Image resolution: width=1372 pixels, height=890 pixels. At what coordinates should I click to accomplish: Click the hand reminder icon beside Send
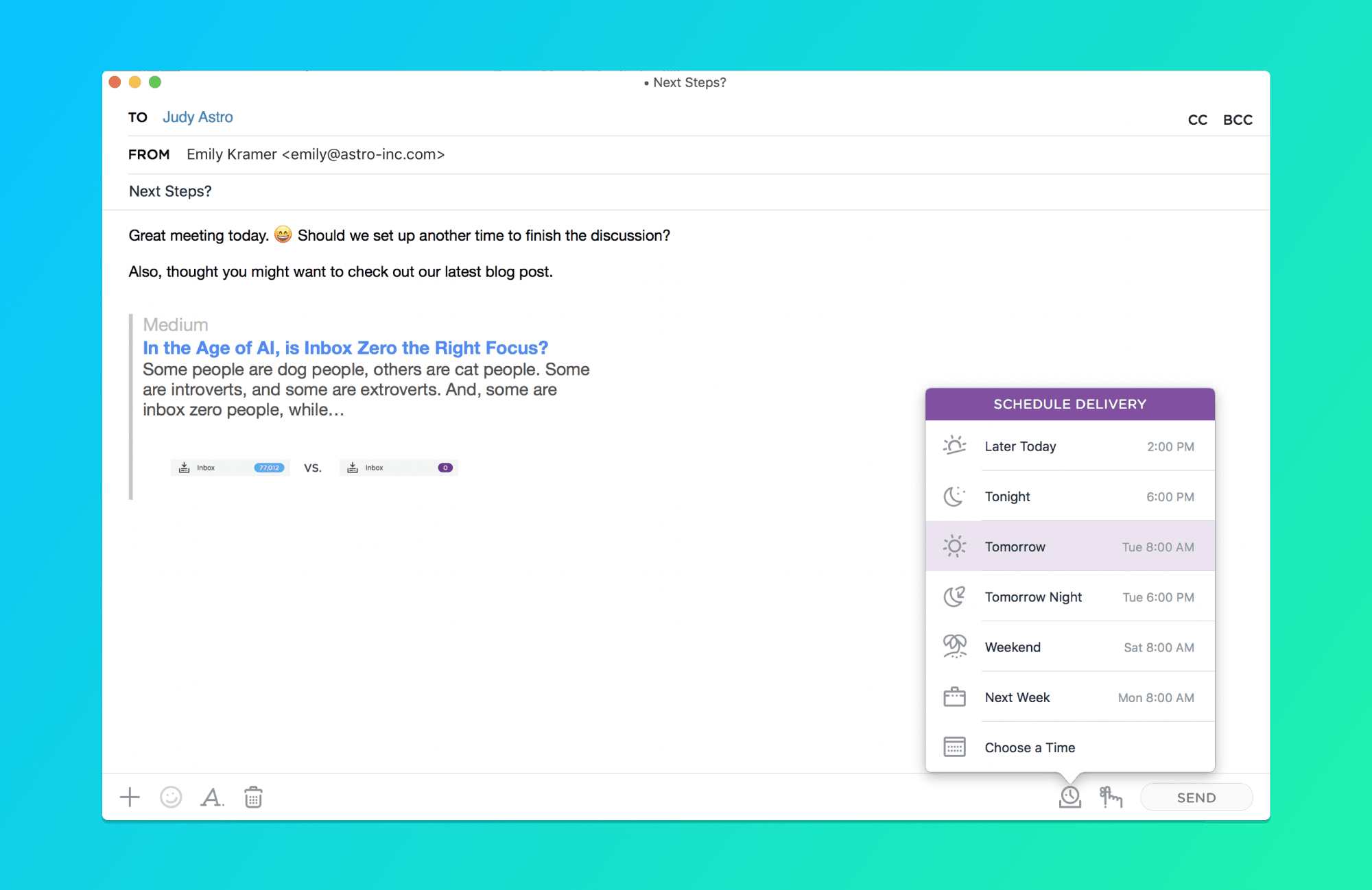[x=1111, y=797]
